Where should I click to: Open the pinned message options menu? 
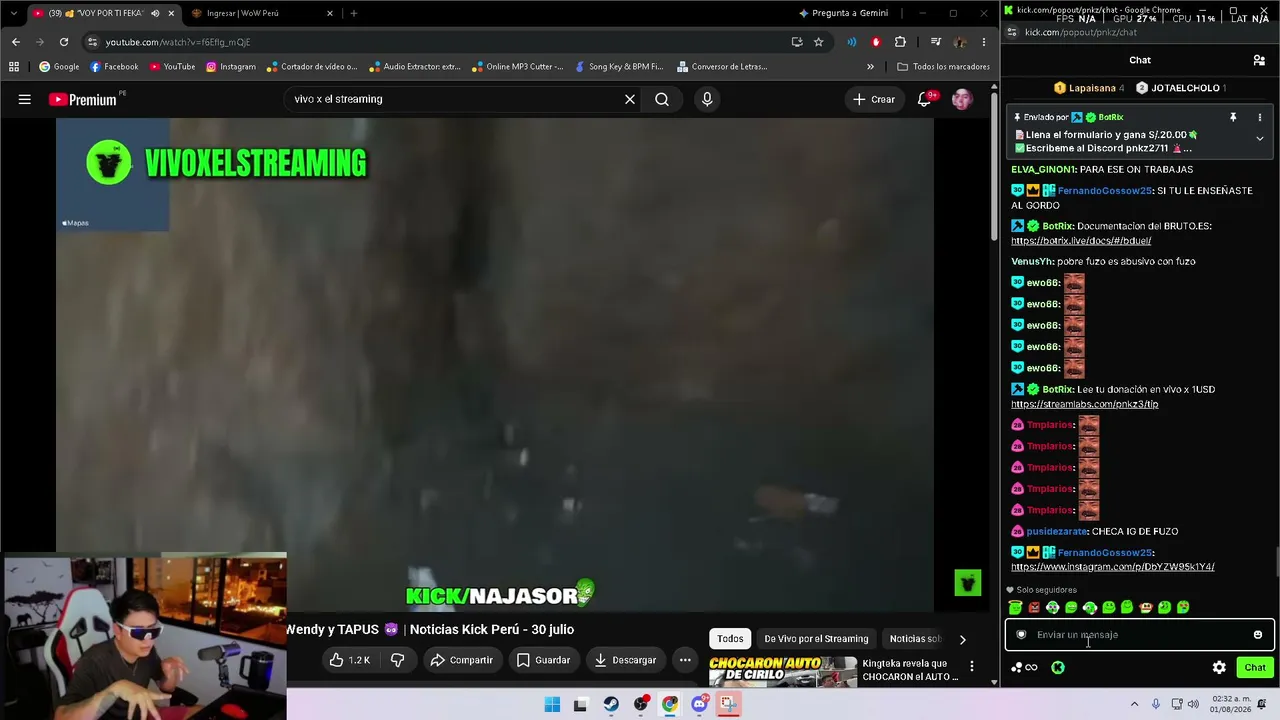coord(1259,117)
